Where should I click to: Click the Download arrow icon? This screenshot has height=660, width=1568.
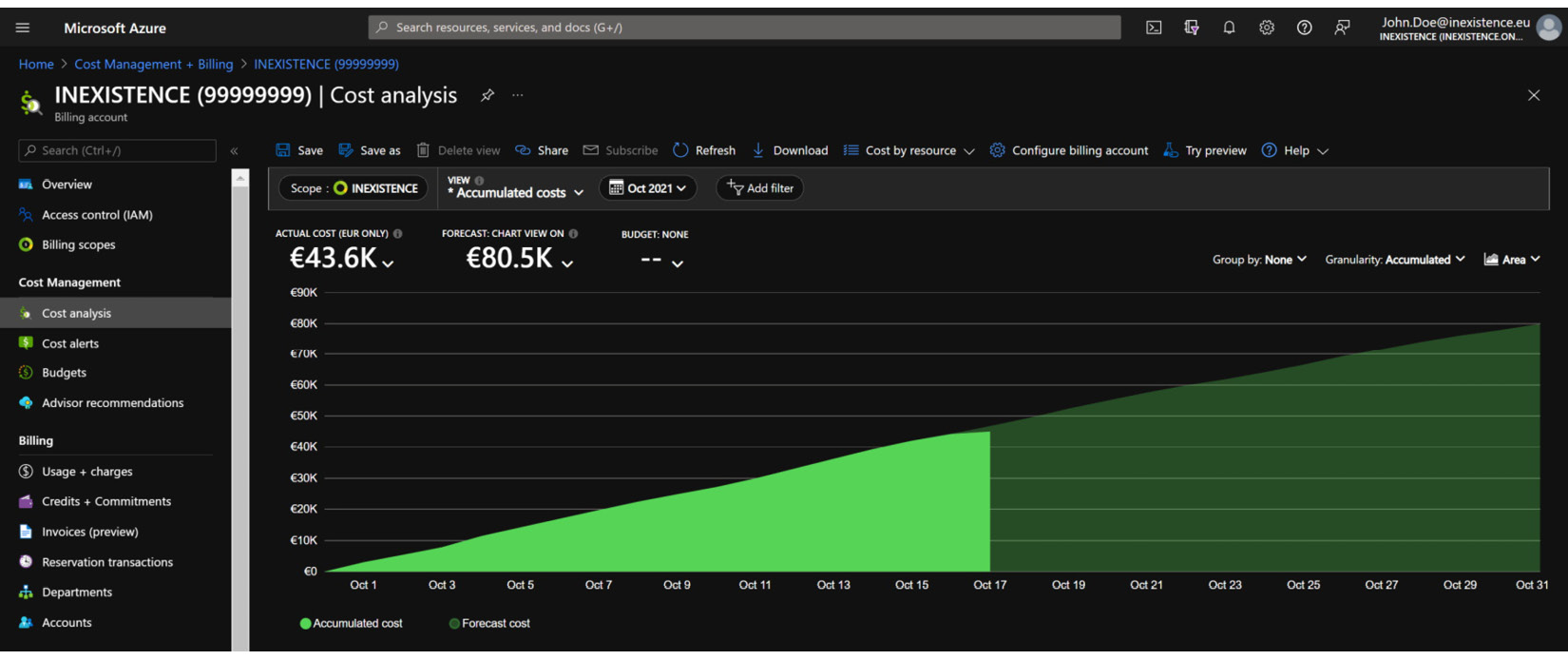[758, 150]
